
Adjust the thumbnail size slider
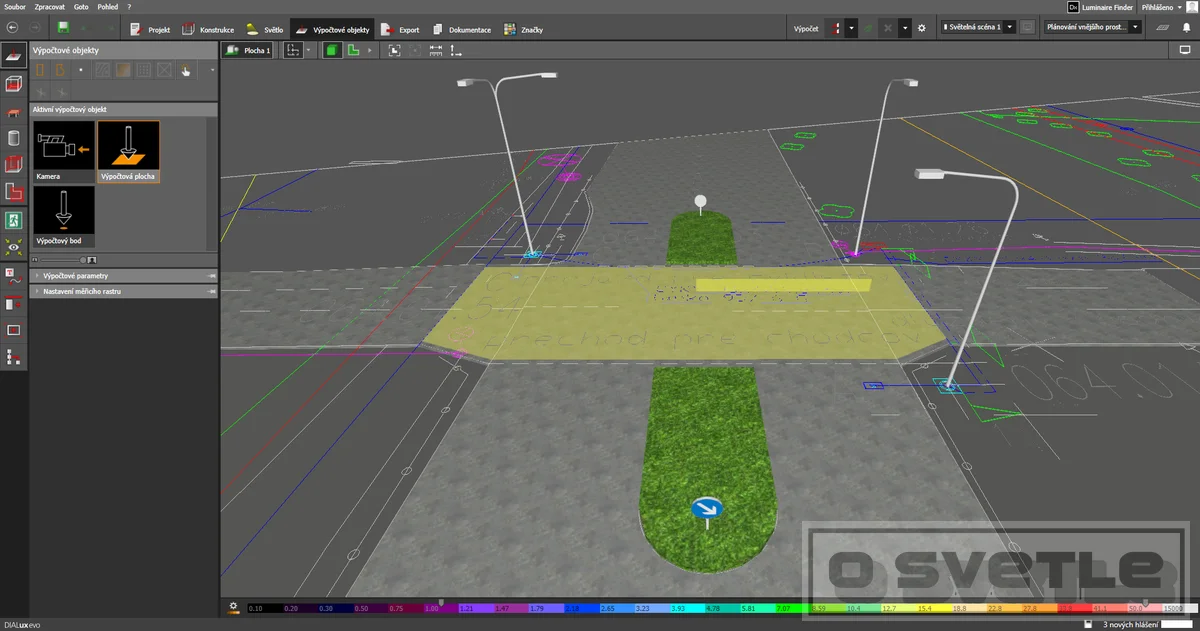[x=83, y=259]
